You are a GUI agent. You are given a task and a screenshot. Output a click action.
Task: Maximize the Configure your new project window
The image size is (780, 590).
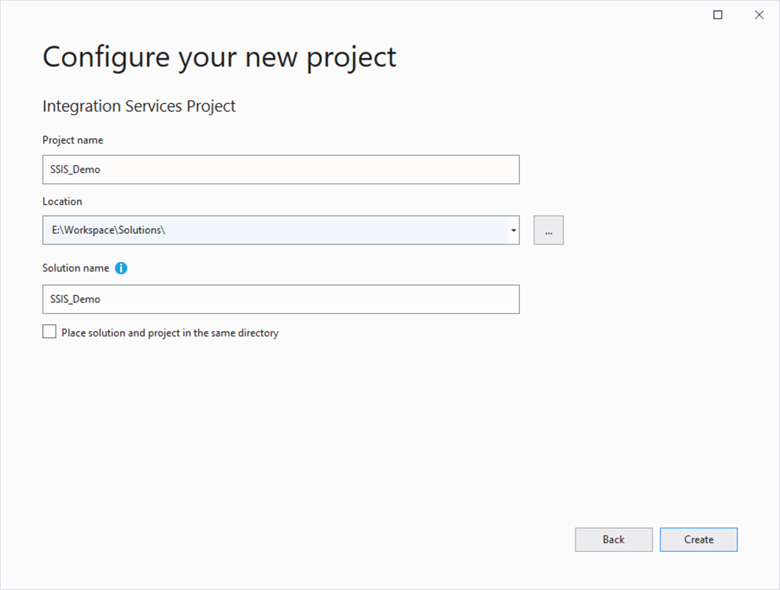click(718, 15)
